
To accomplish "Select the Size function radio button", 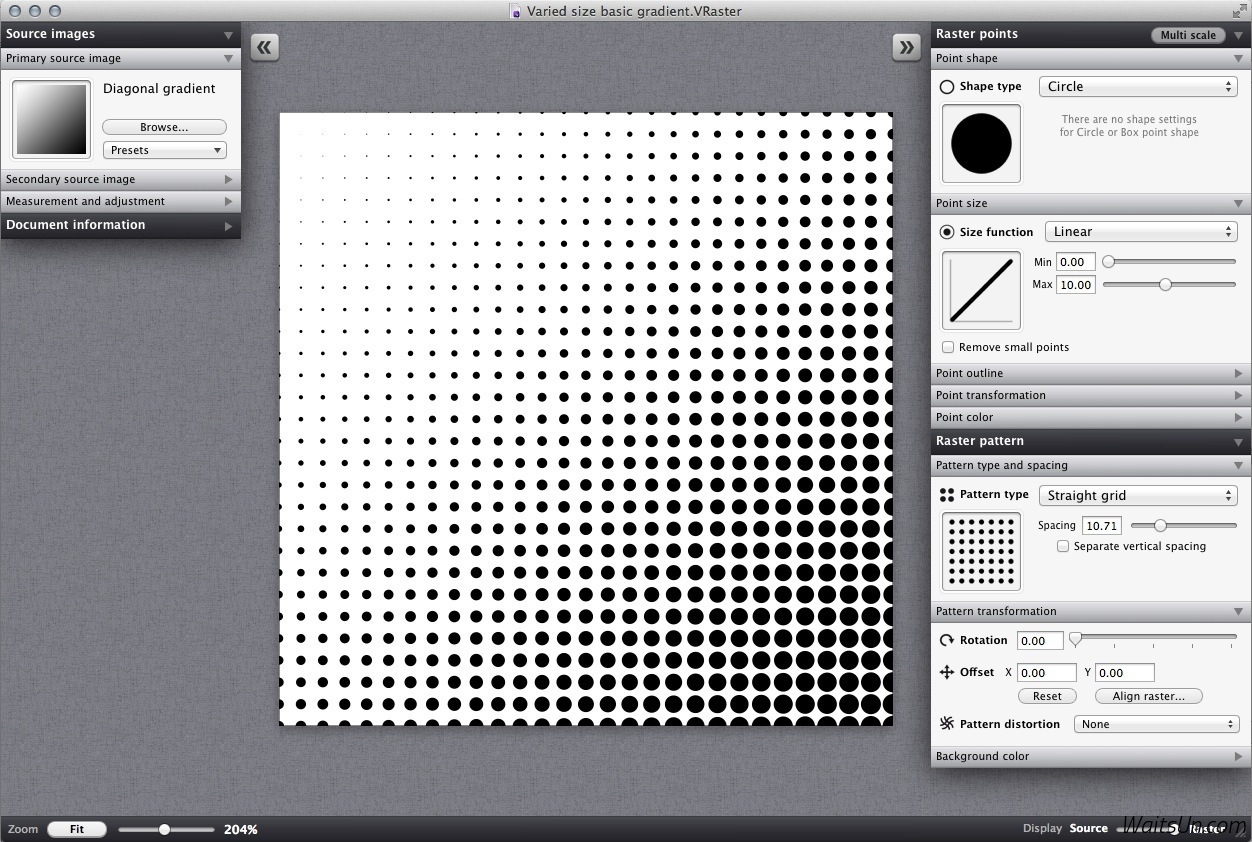I will 947,232.
